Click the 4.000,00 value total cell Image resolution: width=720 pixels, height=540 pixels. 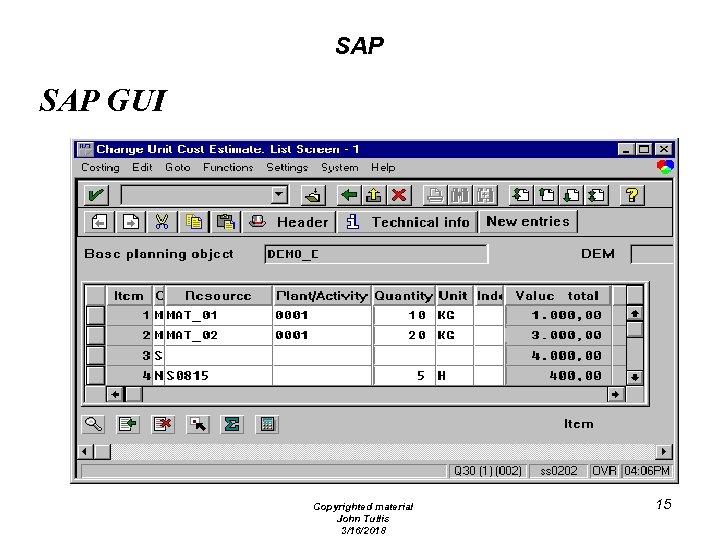click(558, 355)
